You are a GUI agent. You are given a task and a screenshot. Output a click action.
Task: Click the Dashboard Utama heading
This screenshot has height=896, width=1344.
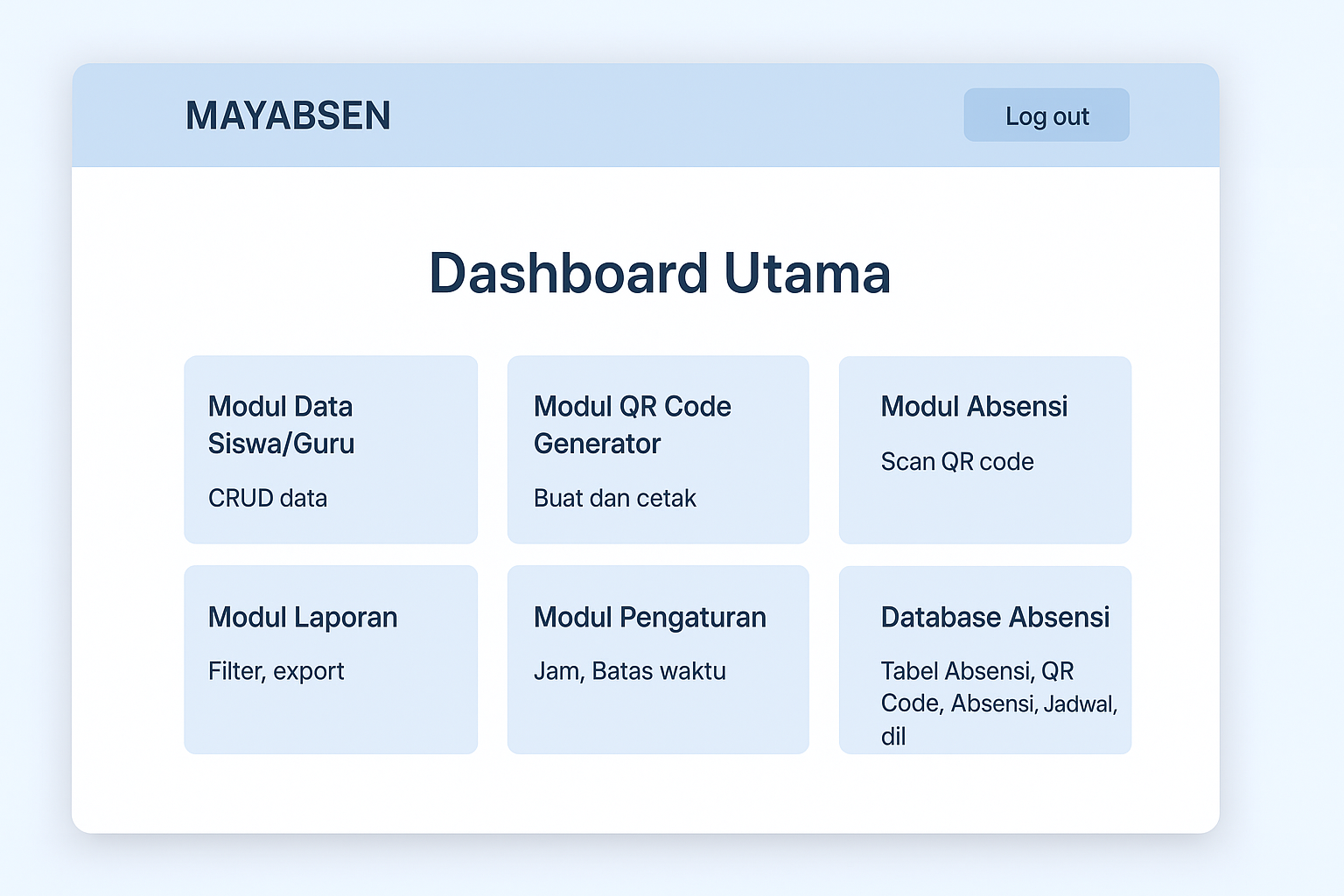point(660,273)
